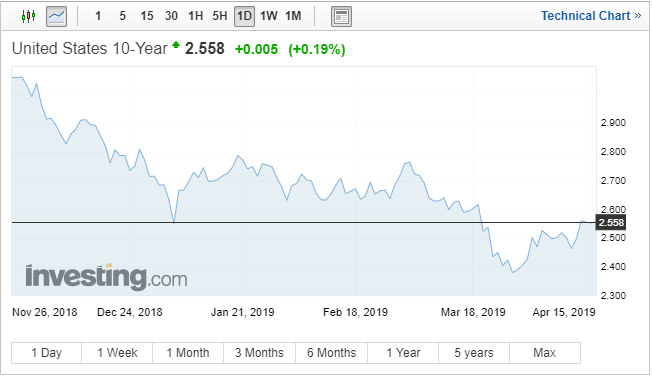Click the 2.558 current price marker
652x377 pixels.
click(x=610, y=223)
